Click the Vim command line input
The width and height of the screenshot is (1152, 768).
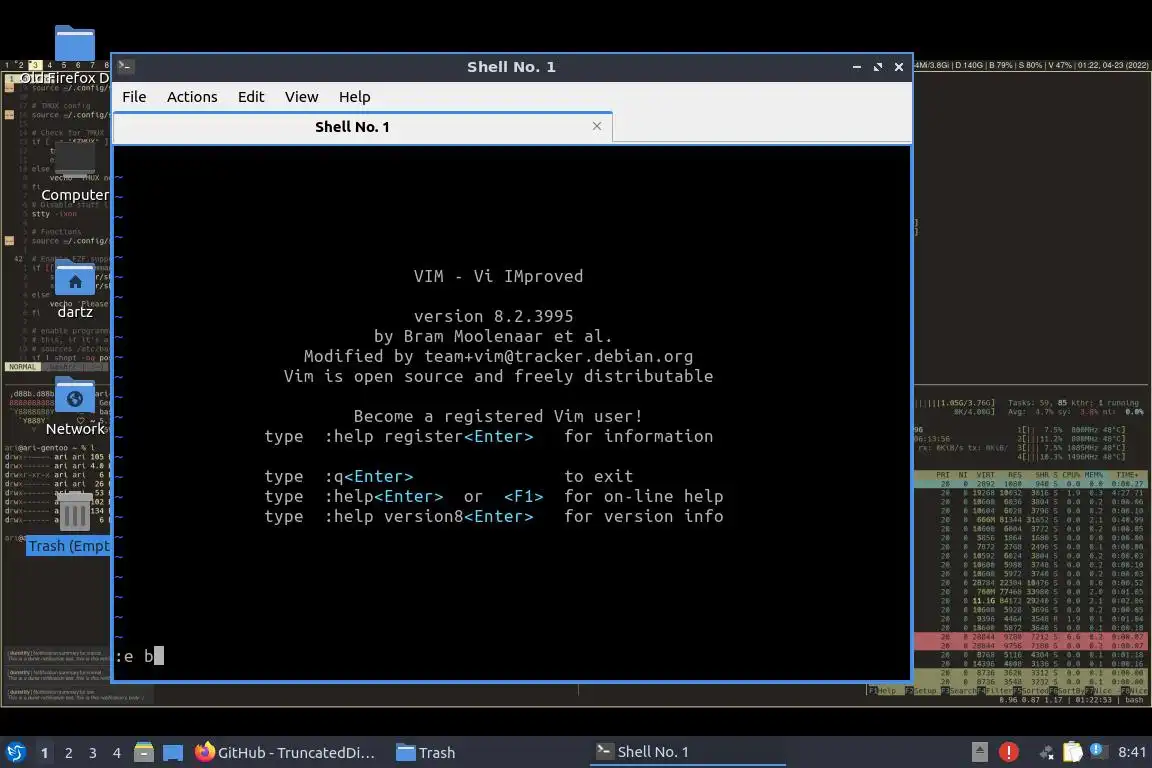(512, 656)
